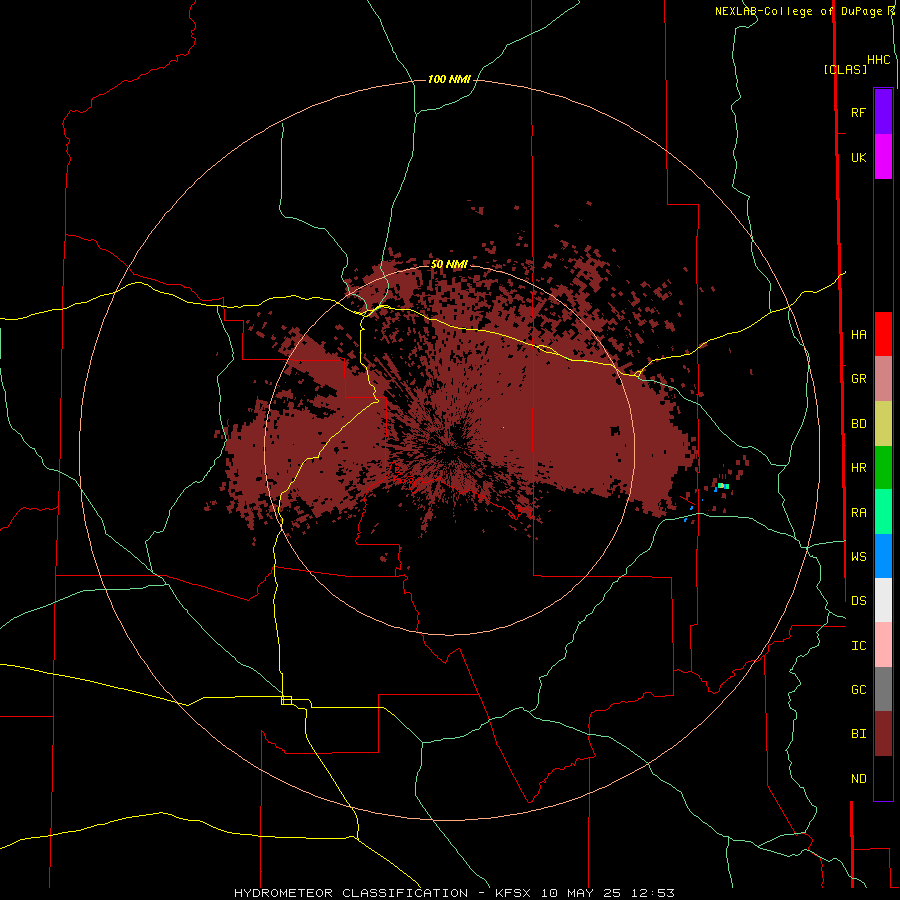Click the UK magenta legend swatch

tap(883, 157)
